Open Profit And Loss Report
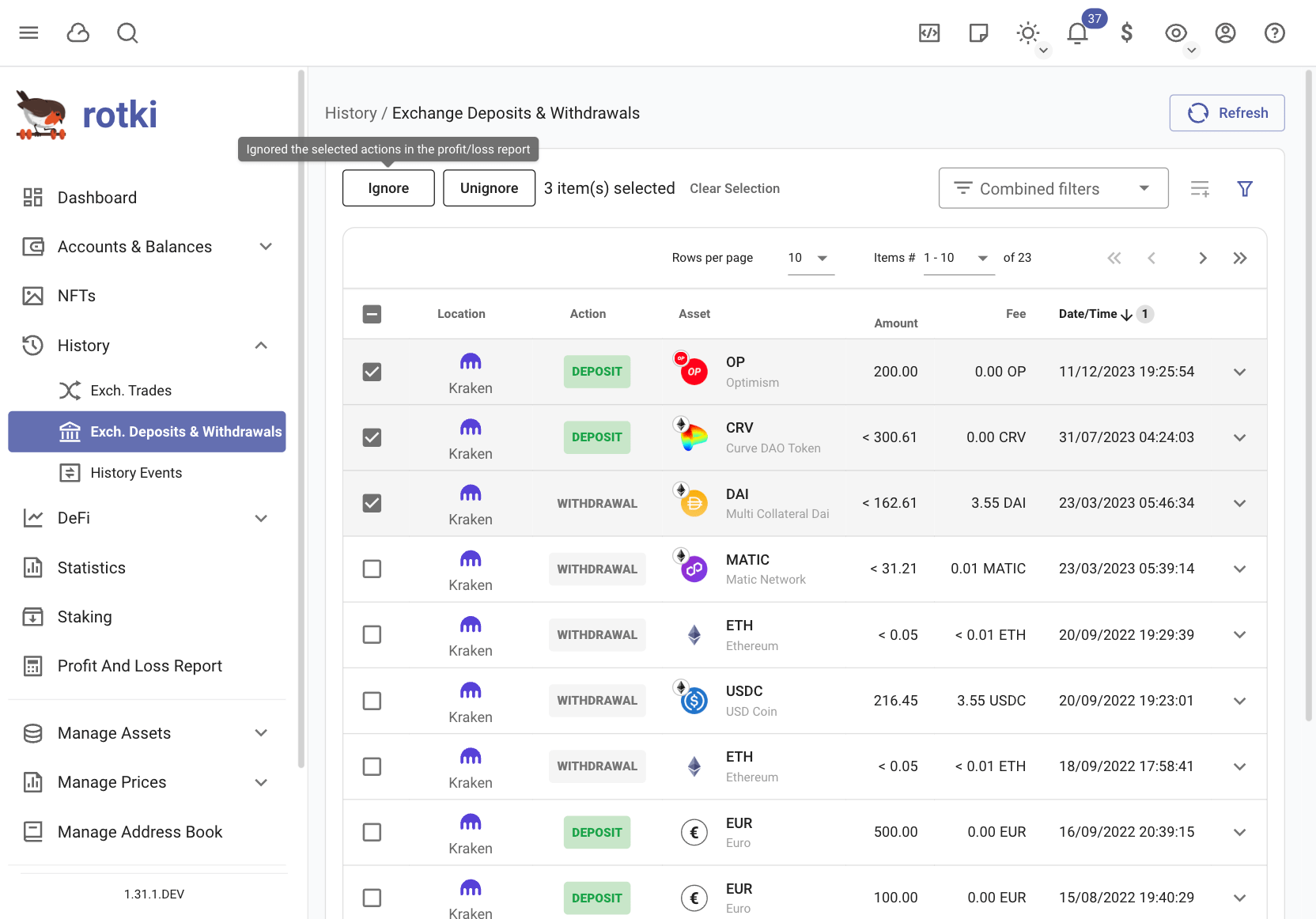The width and height of the screenshot is (1316, 919). [147, 666]
